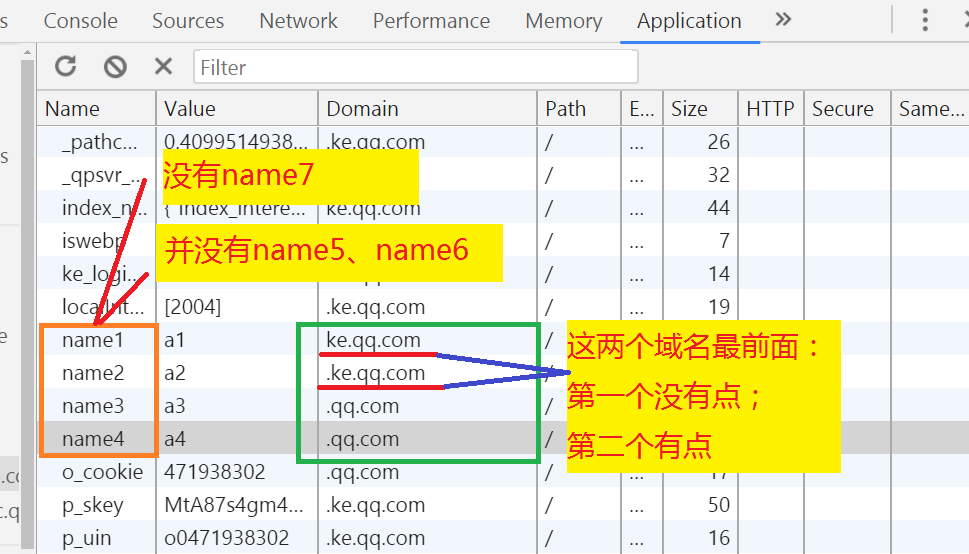Click the clear all cookies icon

click(x=115, y=67)
